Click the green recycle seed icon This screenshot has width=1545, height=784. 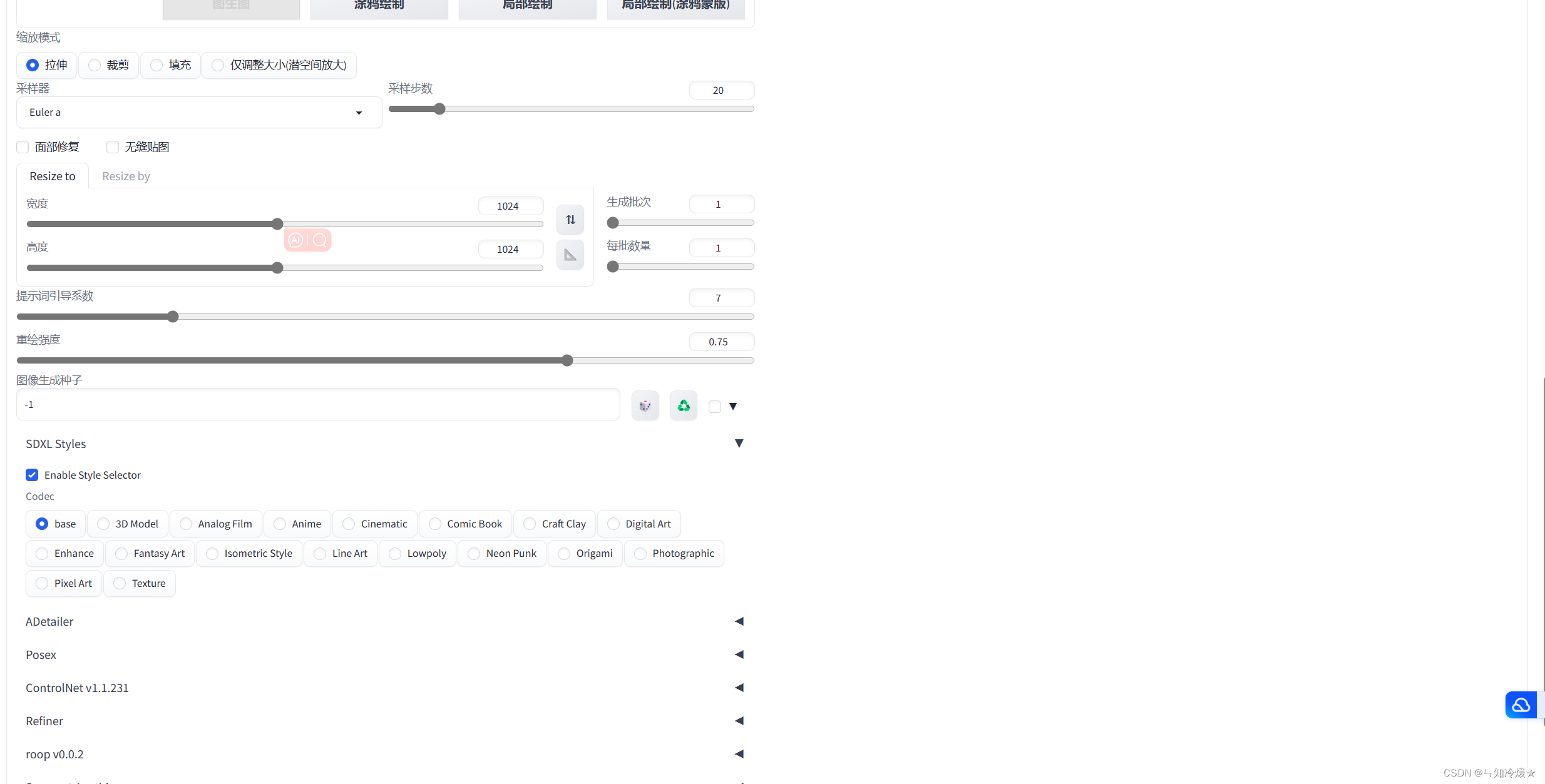click(x=684, y=405)
